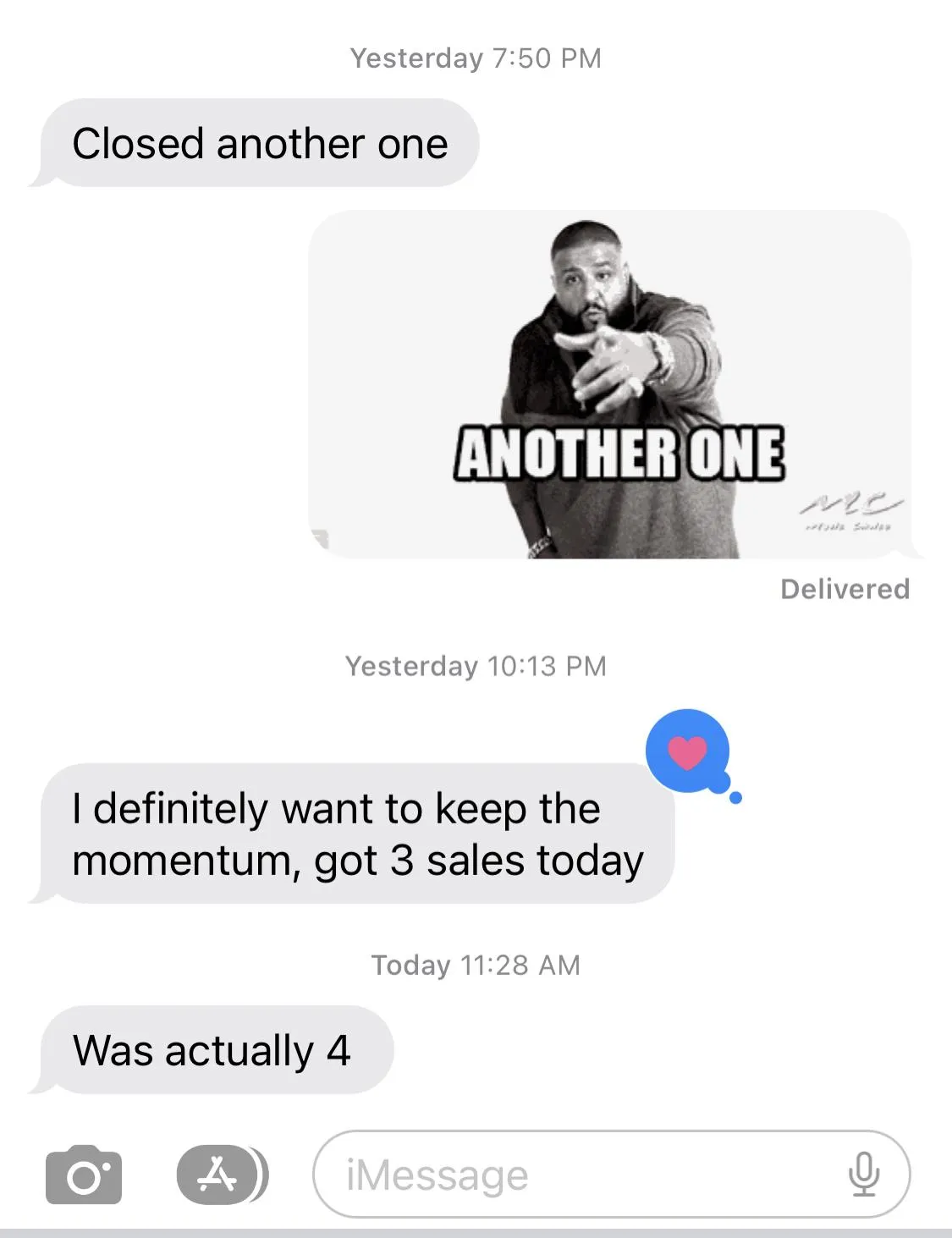Tap the Yesterday 7:50 PM timestamp
952x1238 pixels.
[476, 58]
